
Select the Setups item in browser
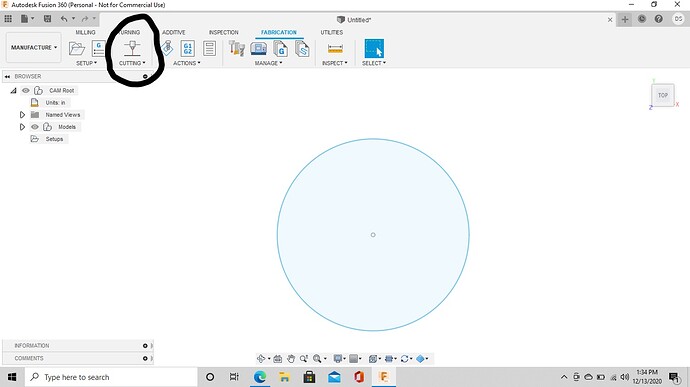click(x=54, y=139)
